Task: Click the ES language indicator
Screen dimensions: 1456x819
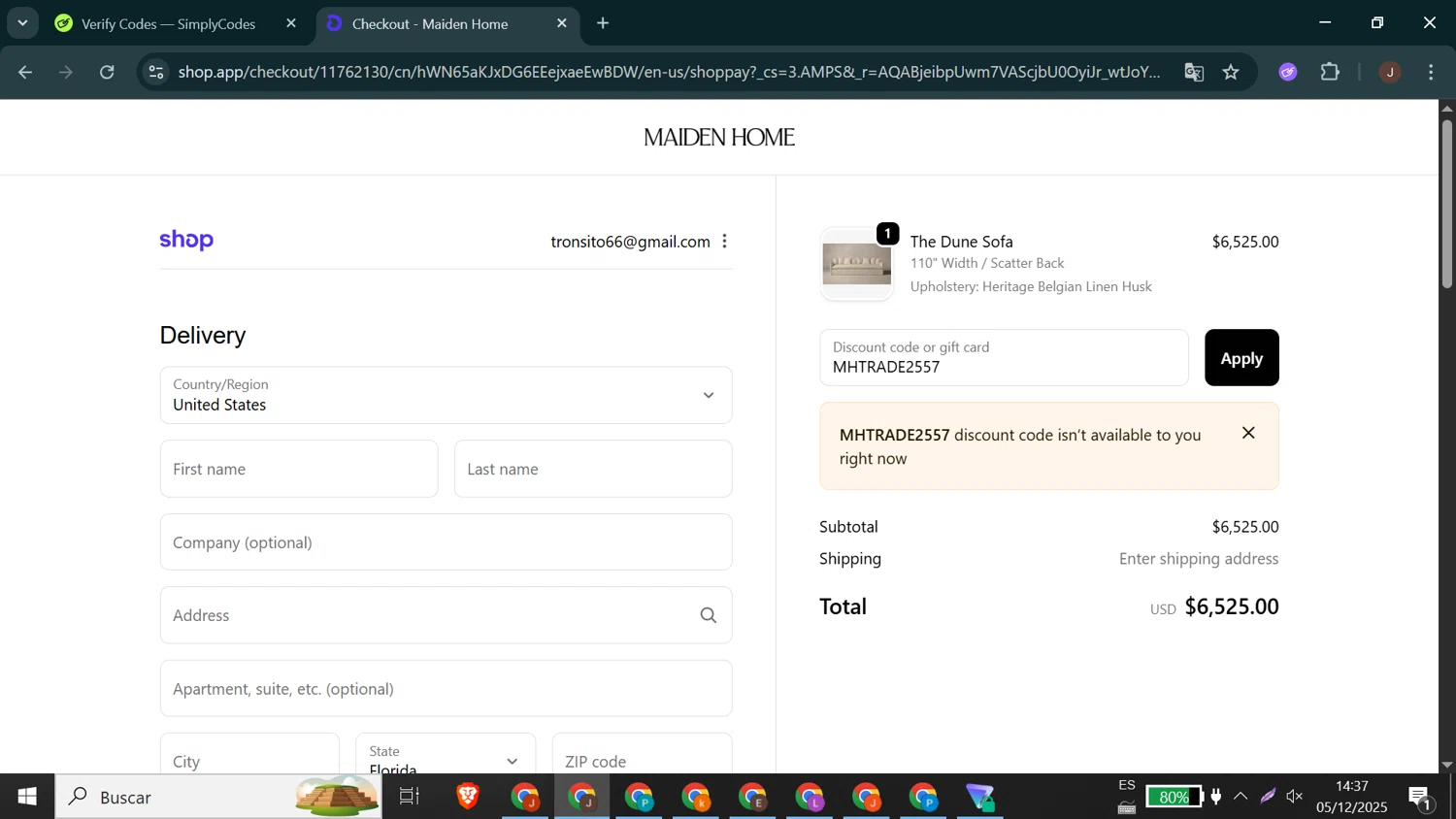Action: click(x=1126, y=785)
